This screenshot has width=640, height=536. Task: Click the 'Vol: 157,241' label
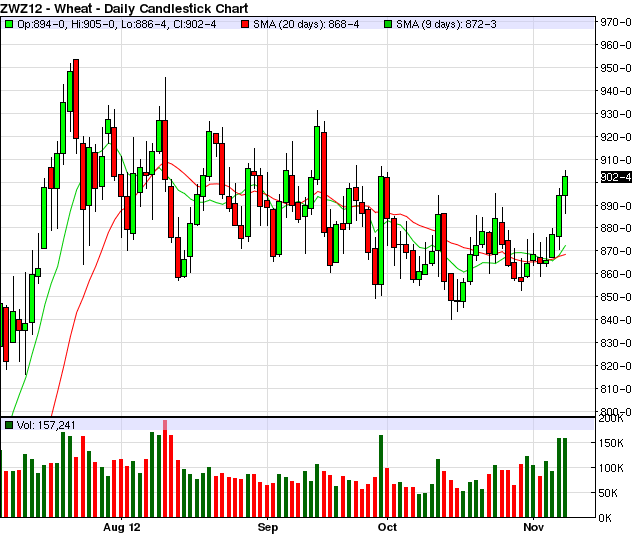(46, 425)
